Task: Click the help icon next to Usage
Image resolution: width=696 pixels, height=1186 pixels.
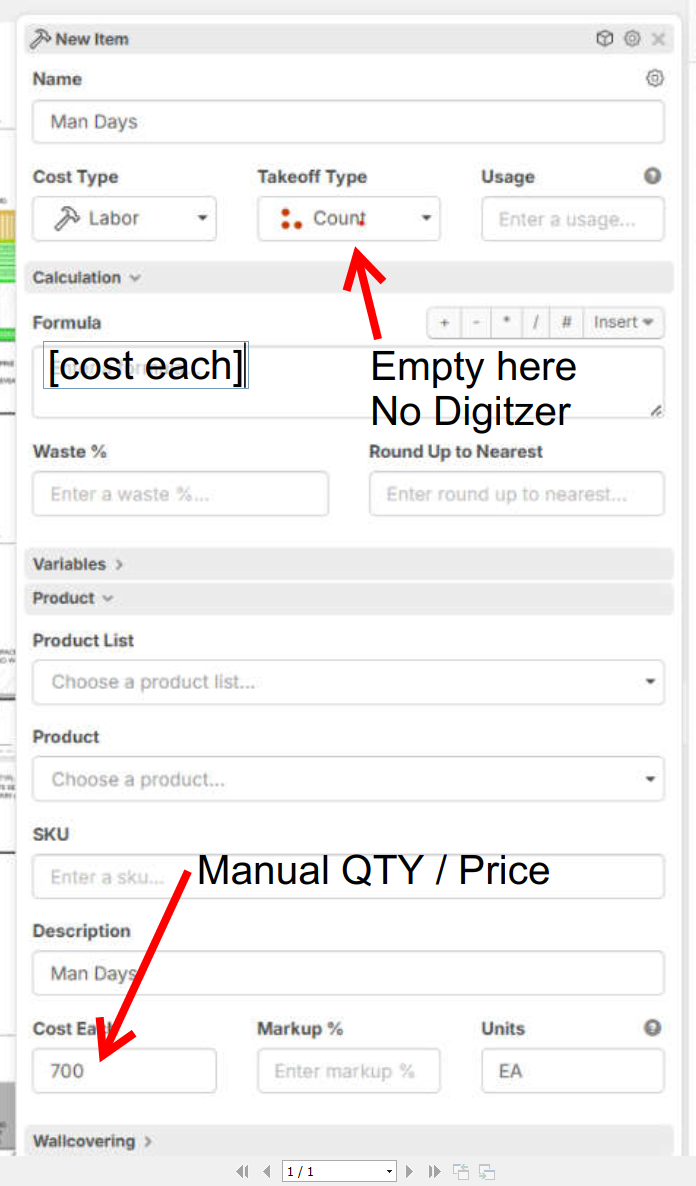Action: coord(652,176)
